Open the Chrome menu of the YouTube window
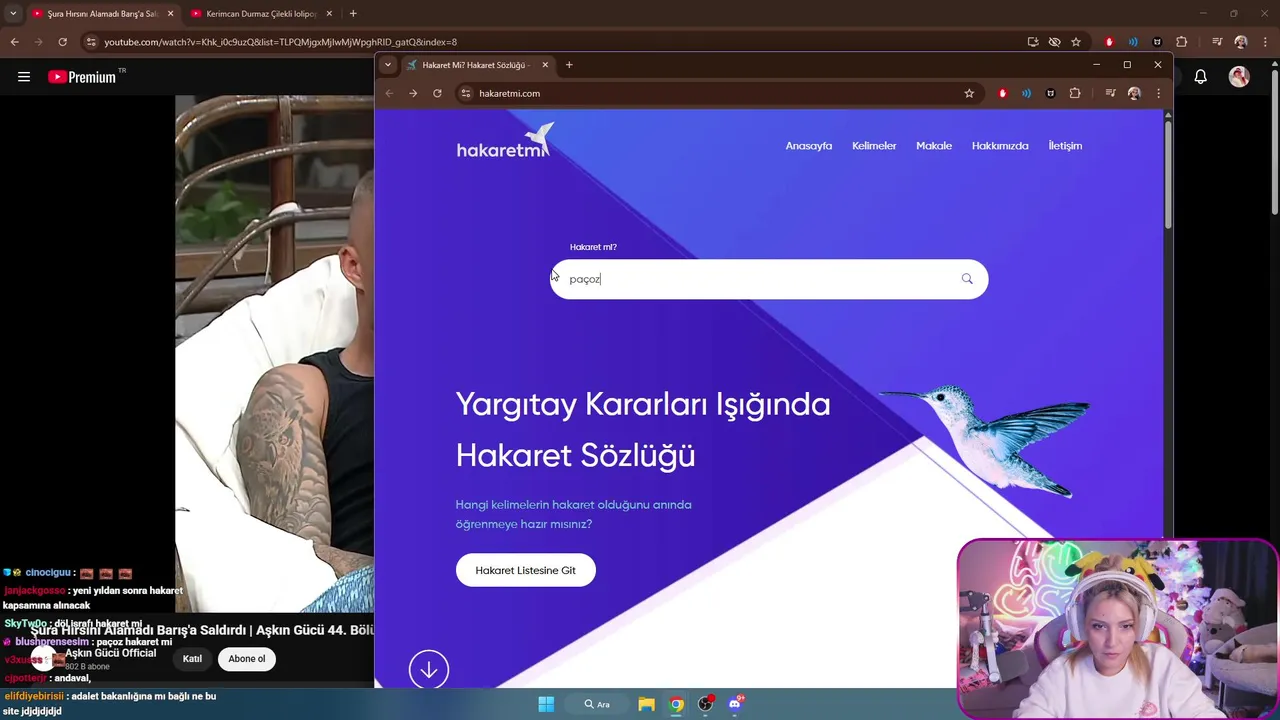This screenshot has height=720, width=1280. tap(1265, 42)
